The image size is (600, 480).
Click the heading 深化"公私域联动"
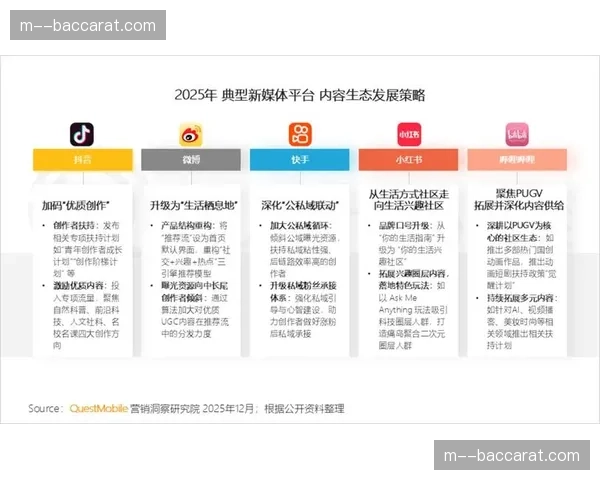coord(300,206)
